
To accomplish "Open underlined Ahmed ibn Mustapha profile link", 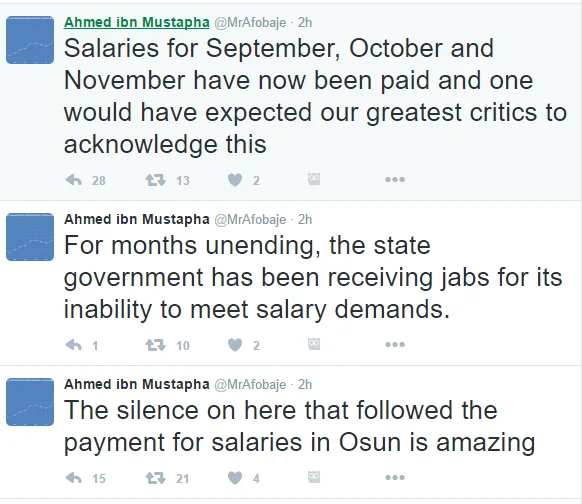I will tap(137, 22).
